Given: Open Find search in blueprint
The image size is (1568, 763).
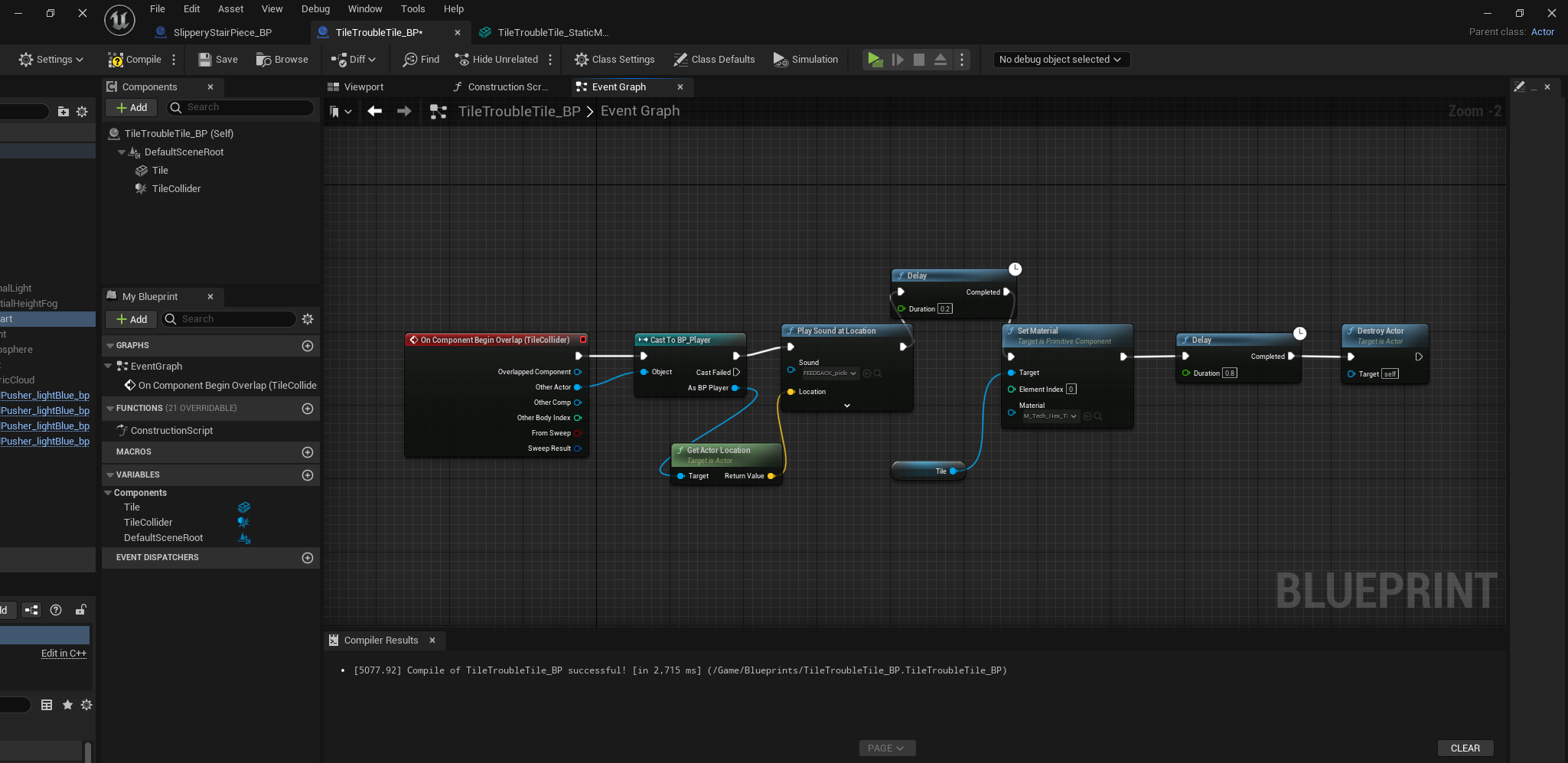Looking at the screenshot, I should point(421,60).
